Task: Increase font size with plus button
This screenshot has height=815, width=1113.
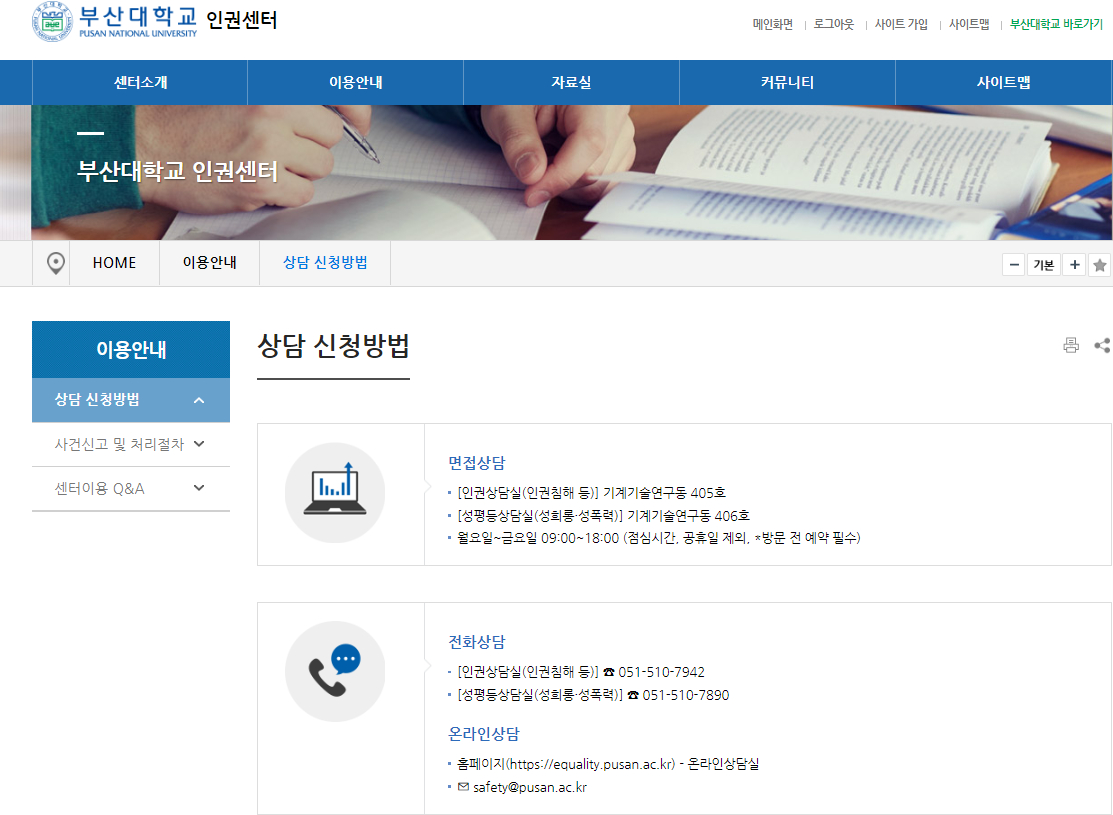Action: tap(1074, 265)
